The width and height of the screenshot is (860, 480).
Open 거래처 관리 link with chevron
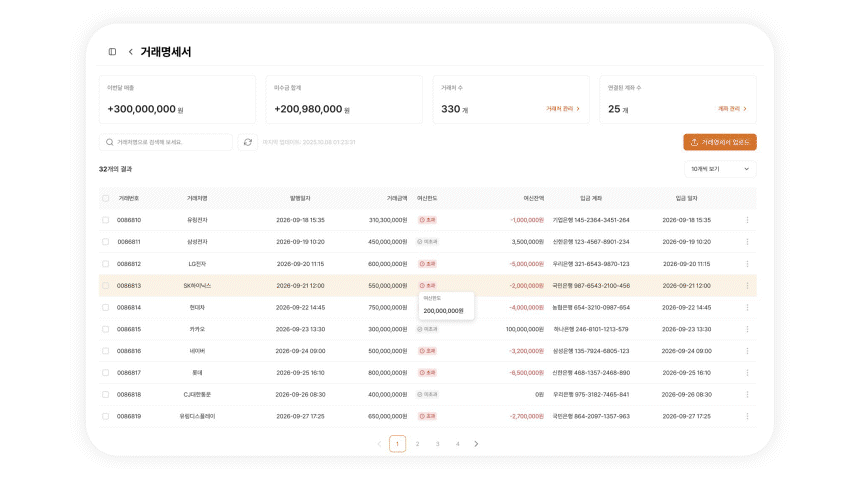562,109
